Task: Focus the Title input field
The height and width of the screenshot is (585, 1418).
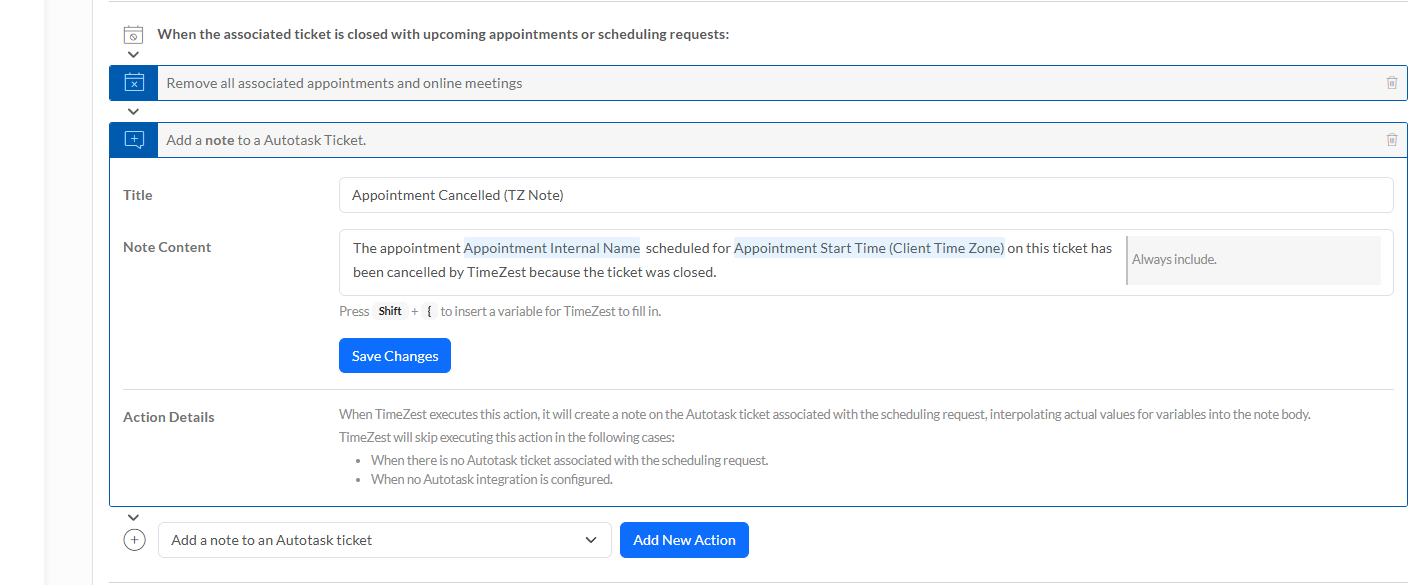Action: coord(865,195)
